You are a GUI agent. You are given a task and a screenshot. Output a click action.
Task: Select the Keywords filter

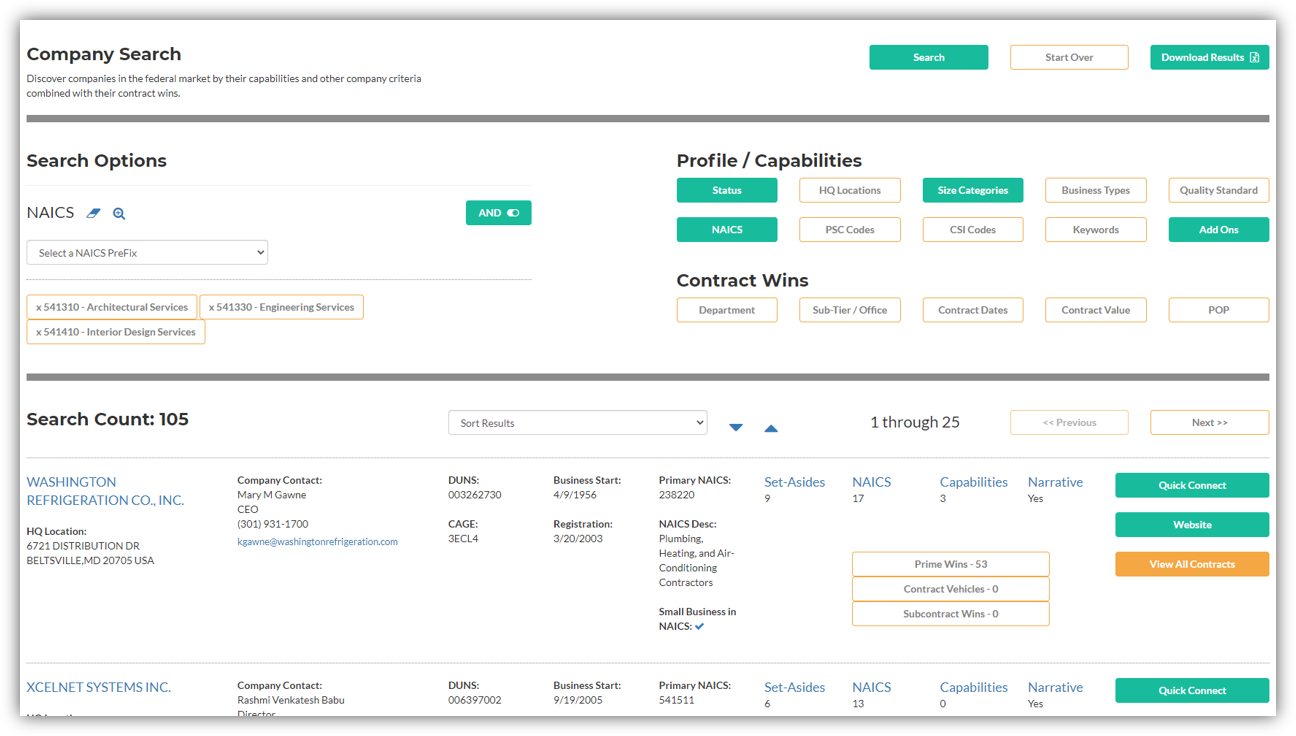[1096, 229]
